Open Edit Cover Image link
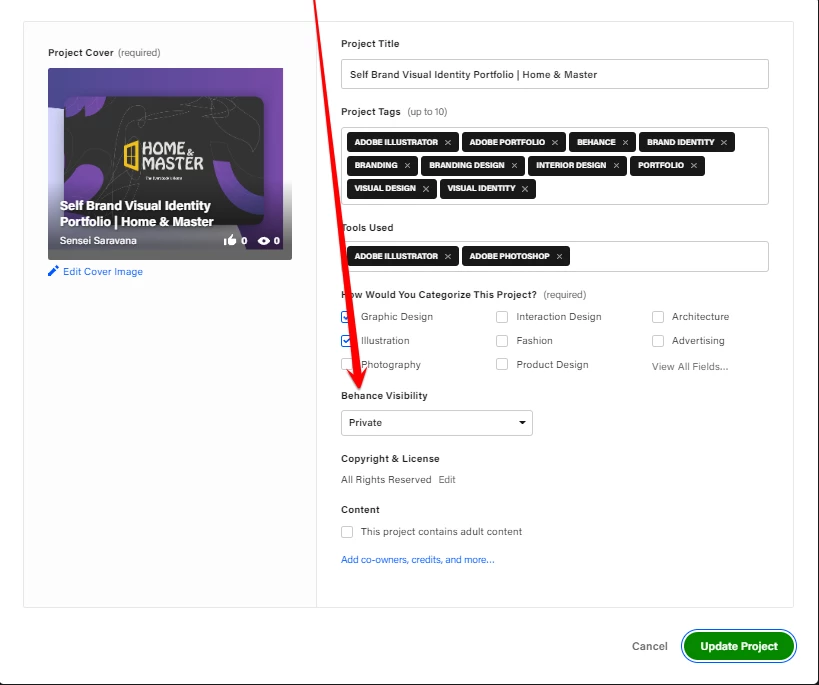Screen dimensions: 819x685 tap(103, 272)
